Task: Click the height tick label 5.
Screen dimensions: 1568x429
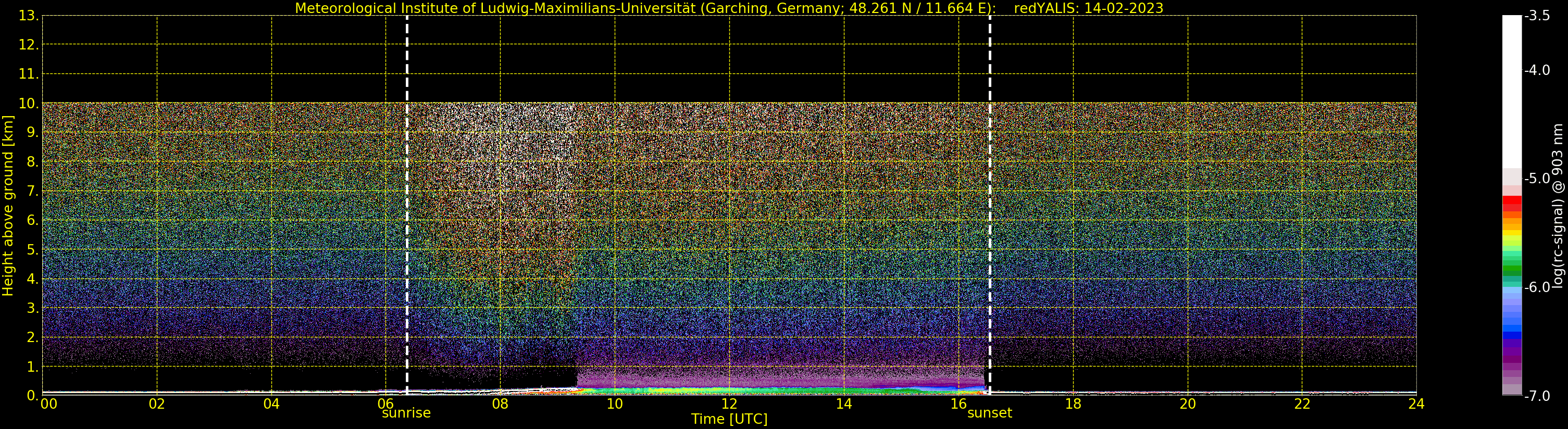Action: point(32,249)
